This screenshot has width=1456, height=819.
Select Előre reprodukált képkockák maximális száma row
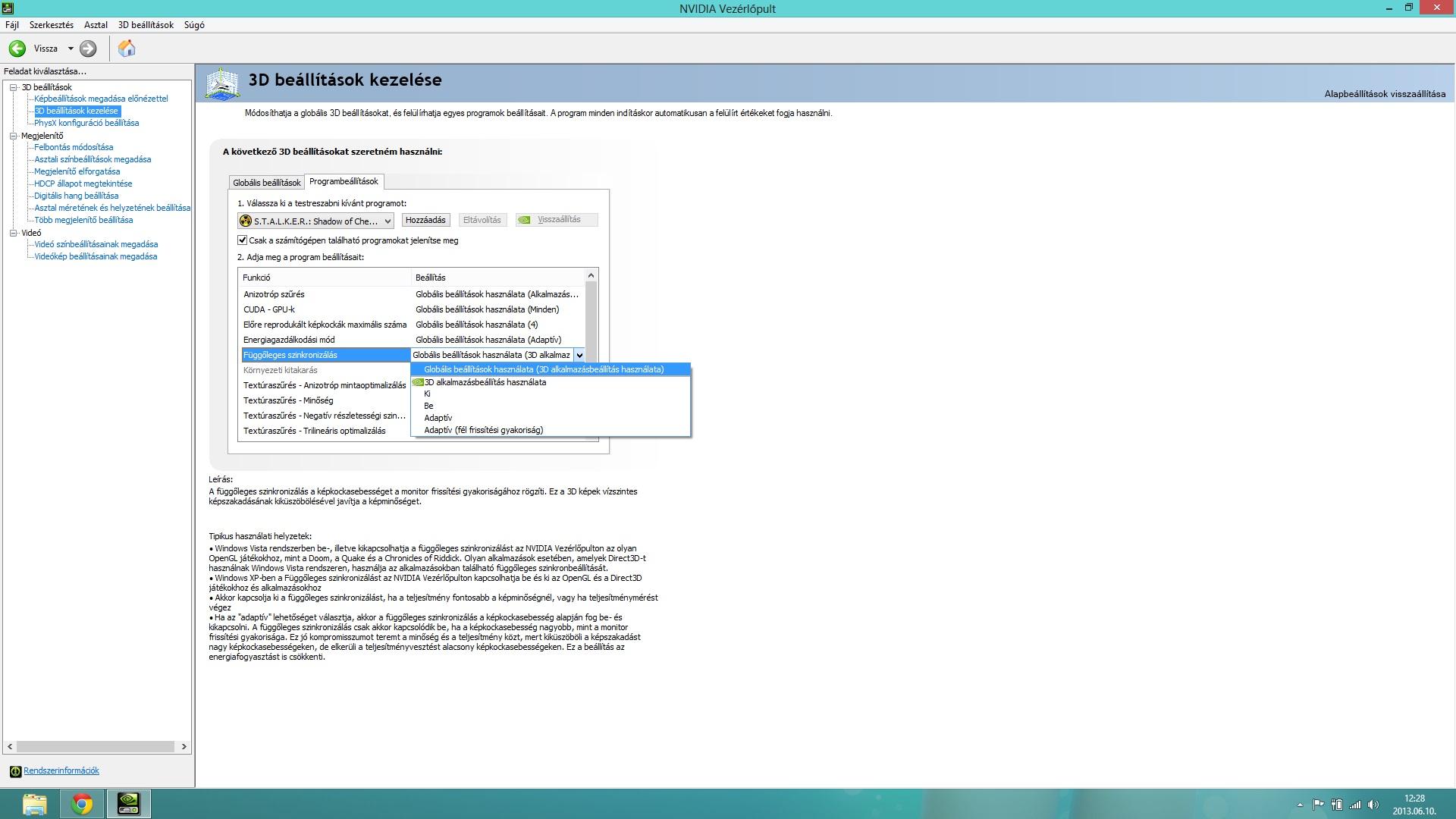click(412, 325)
